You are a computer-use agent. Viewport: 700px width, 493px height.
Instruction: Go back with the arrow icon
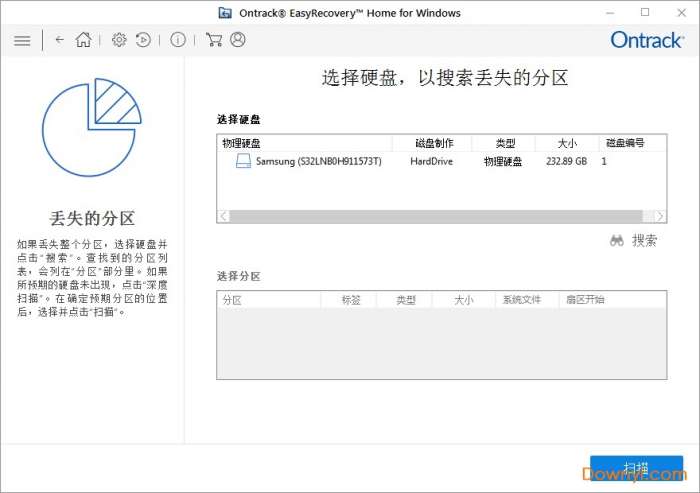pos(60,40)
